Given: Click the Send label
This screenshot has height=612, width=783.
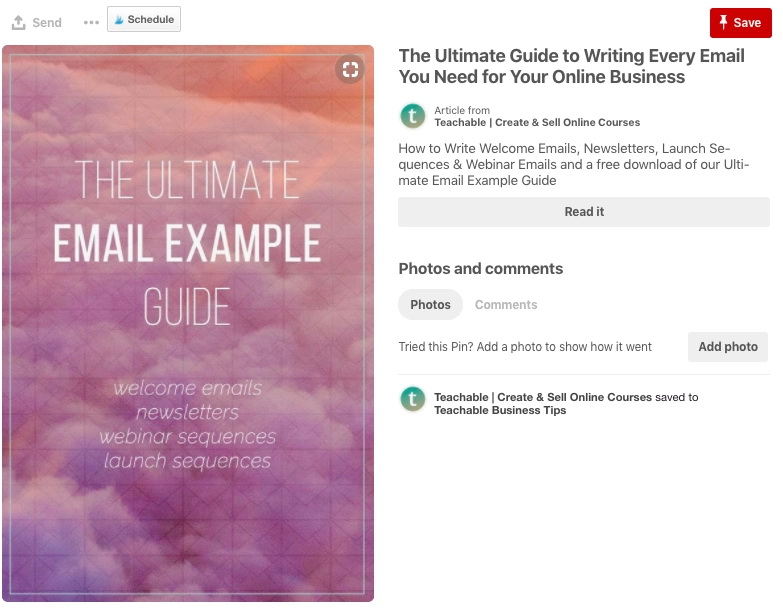Looking at the screenshot, I should click(x=47, y=22).
